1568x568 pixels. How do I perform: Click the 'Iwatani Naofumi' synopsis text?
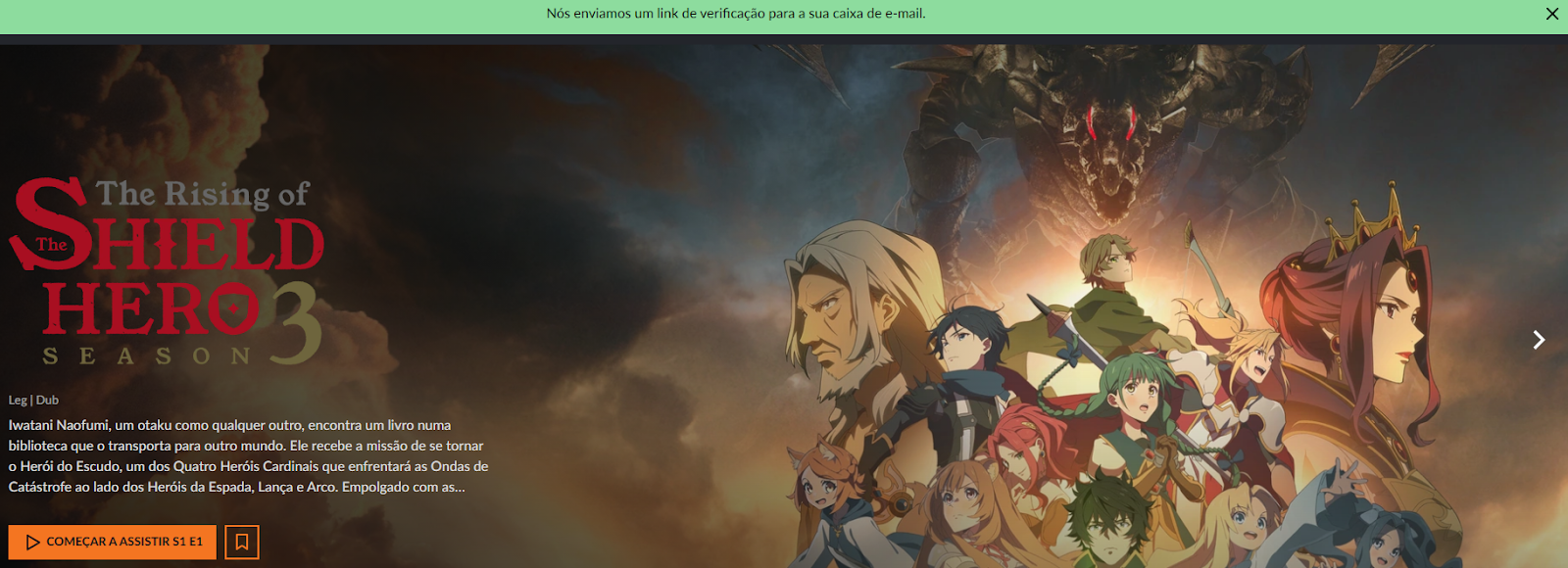coord(249,455)
